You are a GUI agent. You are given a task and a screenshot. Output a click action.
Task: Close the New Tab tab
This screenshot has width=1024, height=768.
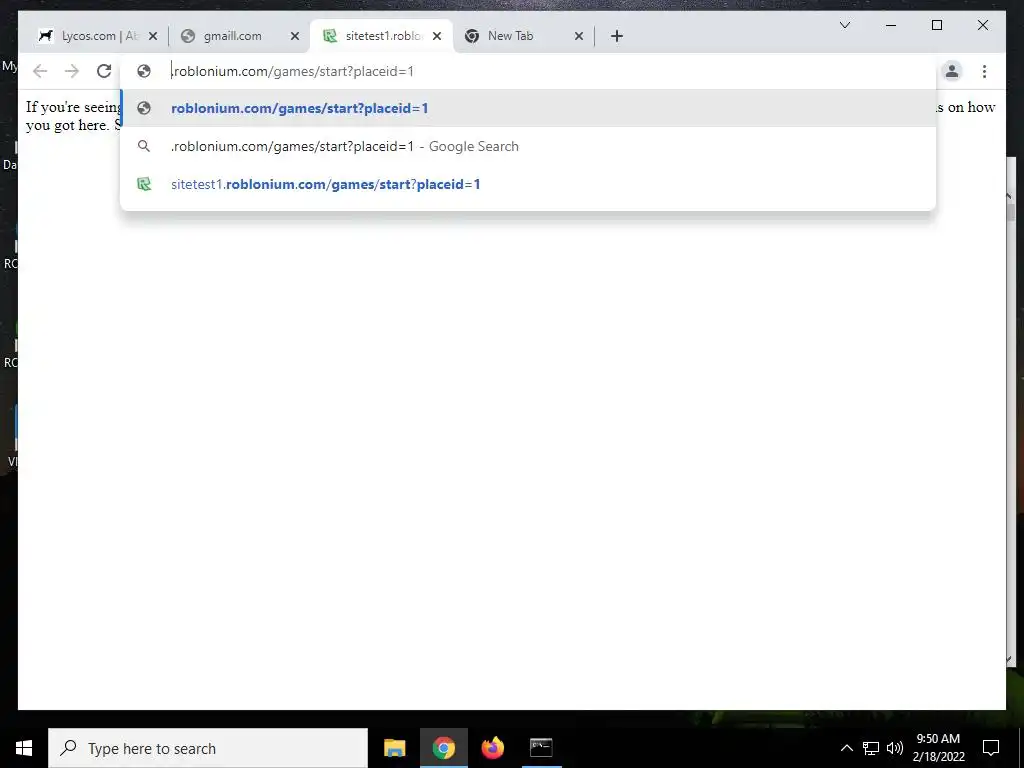pos(579,36)
